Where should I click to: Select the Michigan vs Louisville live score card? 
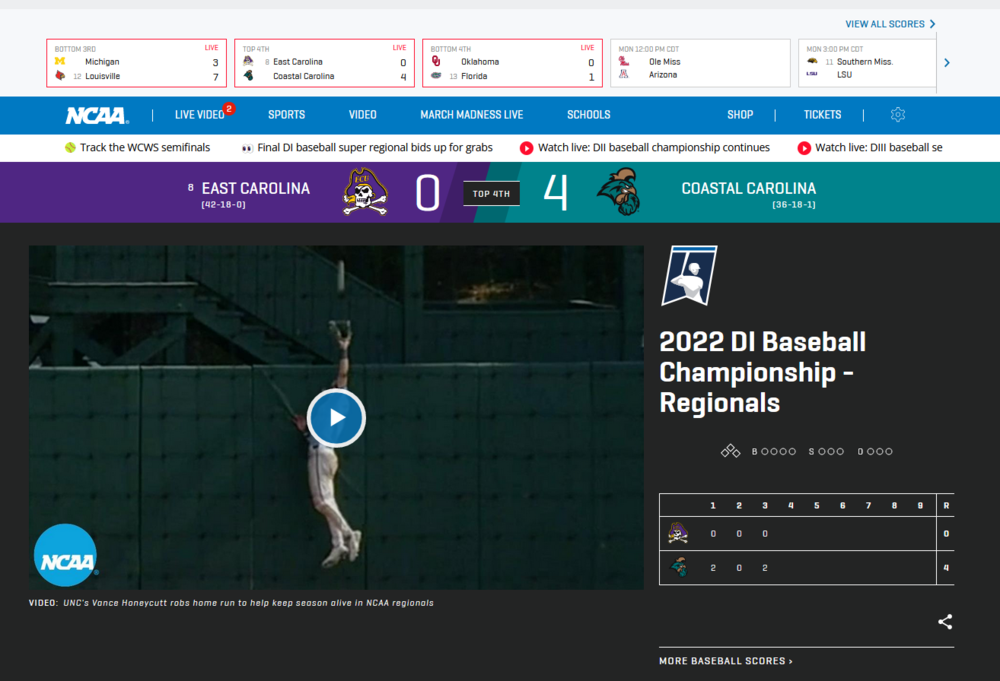(137, 63)
